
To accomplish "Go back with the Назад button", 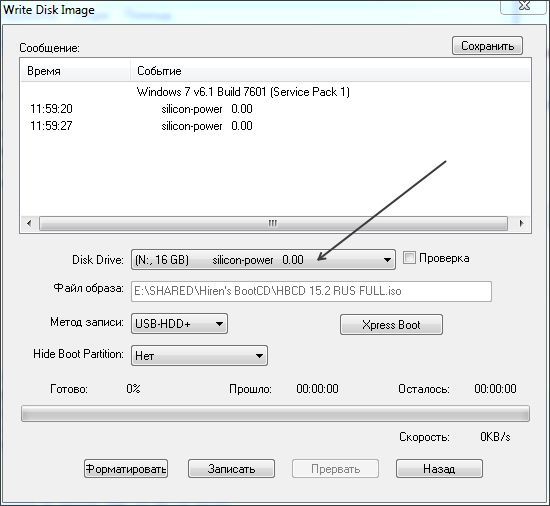I will [x=439, y=469].
